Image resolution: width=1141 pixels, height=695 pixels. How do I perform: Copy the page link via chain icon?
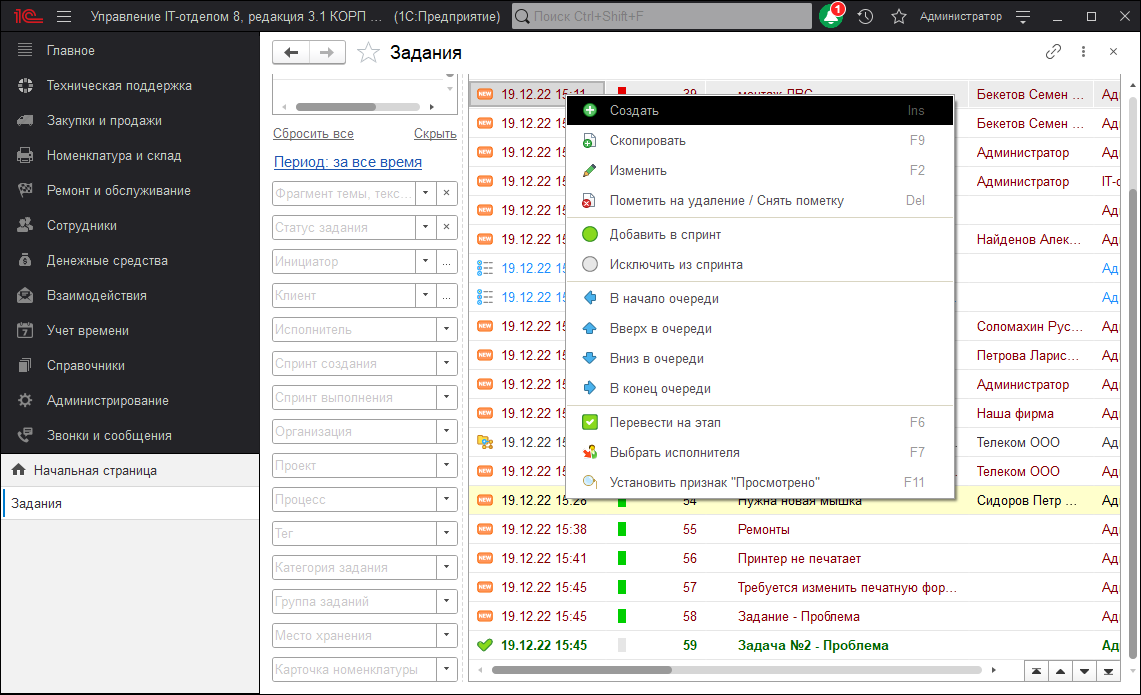pos(1053,52)
